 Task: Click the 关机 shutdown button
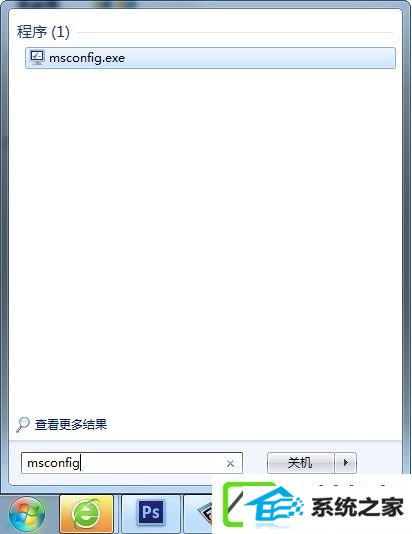pos(300,463)
